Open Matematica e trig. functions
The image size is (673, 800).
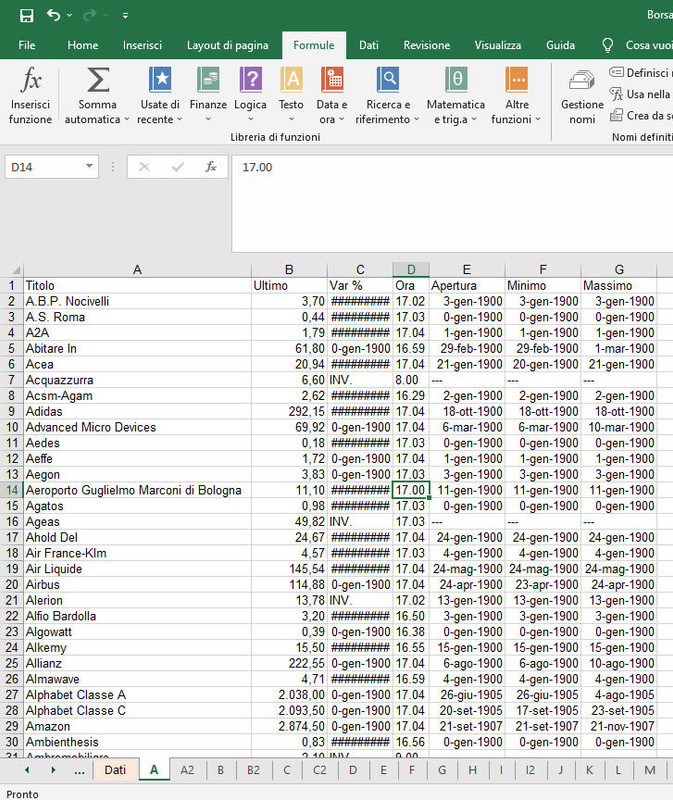point(456,96)
